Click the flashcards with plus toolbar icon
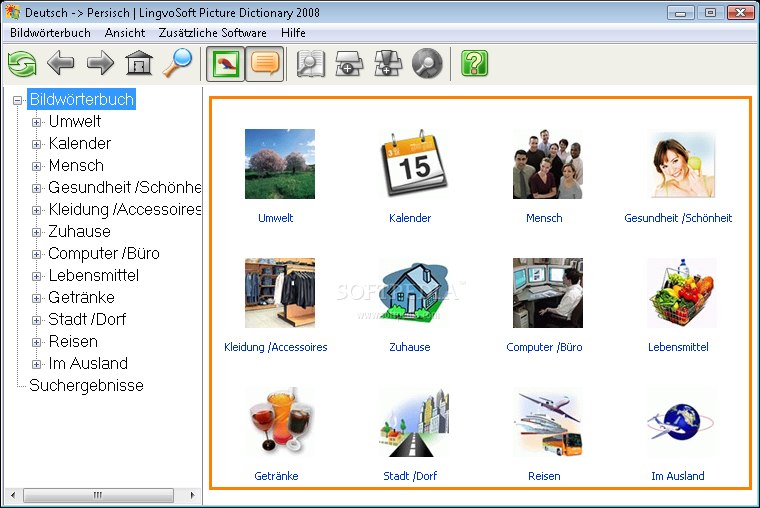This screenshot has height=508, width=760. pos(349,64)
